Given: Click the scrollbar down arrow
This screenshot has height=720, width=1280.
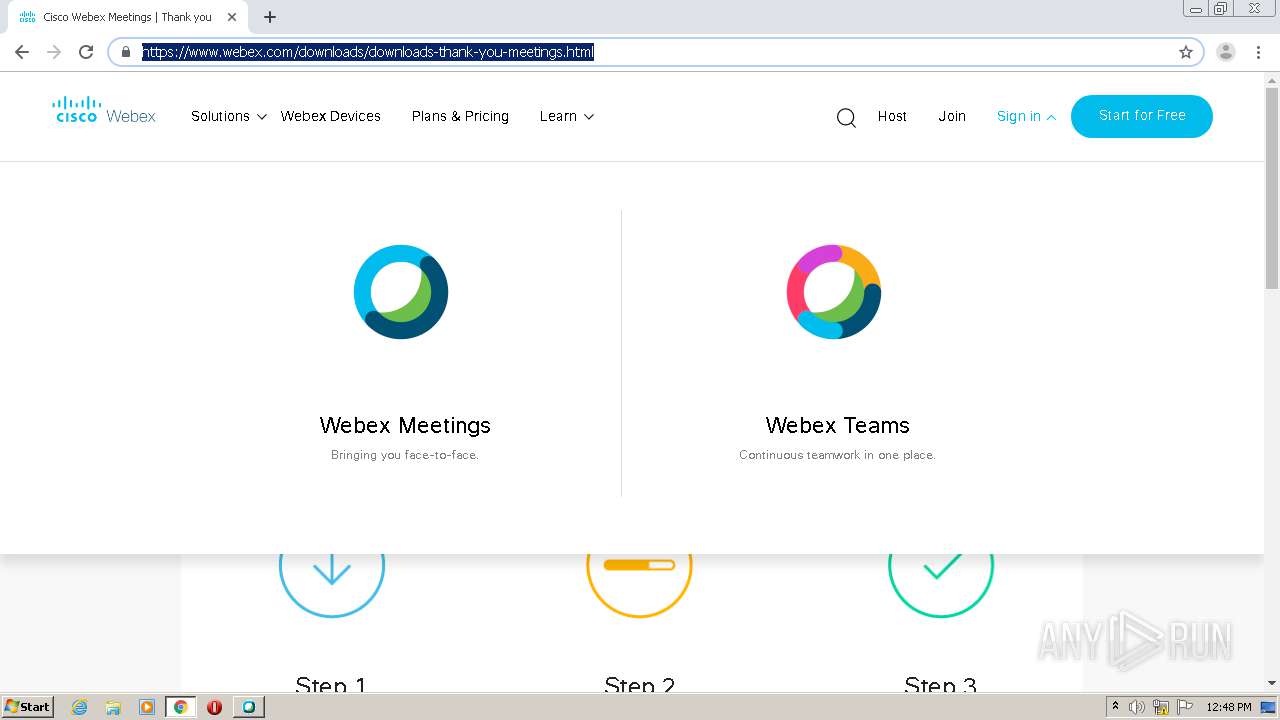Looking at the screenshot, I should [1272, 683].
